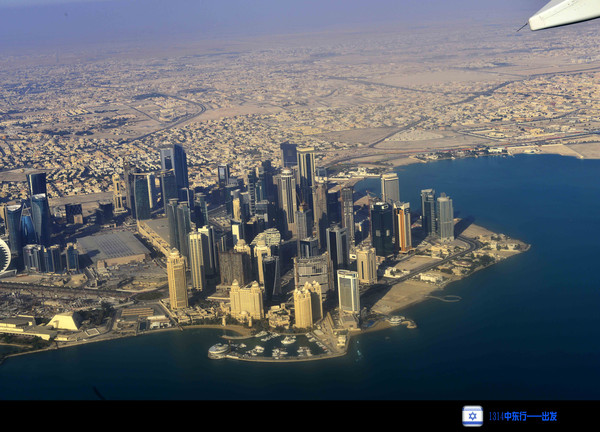Click the Israel flag icon
This screenshot has width=600, height=432.
473,416
